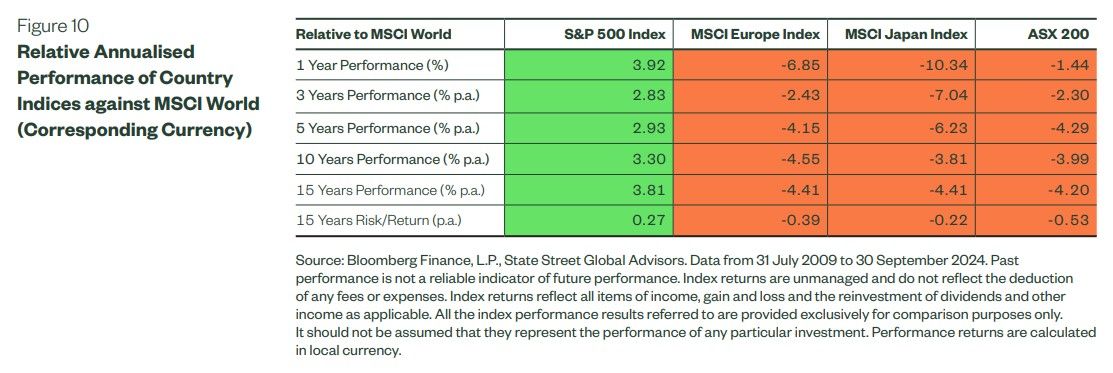
Task: Select the green 3.92 S&P 500 cell
Action: pos(587,65)
